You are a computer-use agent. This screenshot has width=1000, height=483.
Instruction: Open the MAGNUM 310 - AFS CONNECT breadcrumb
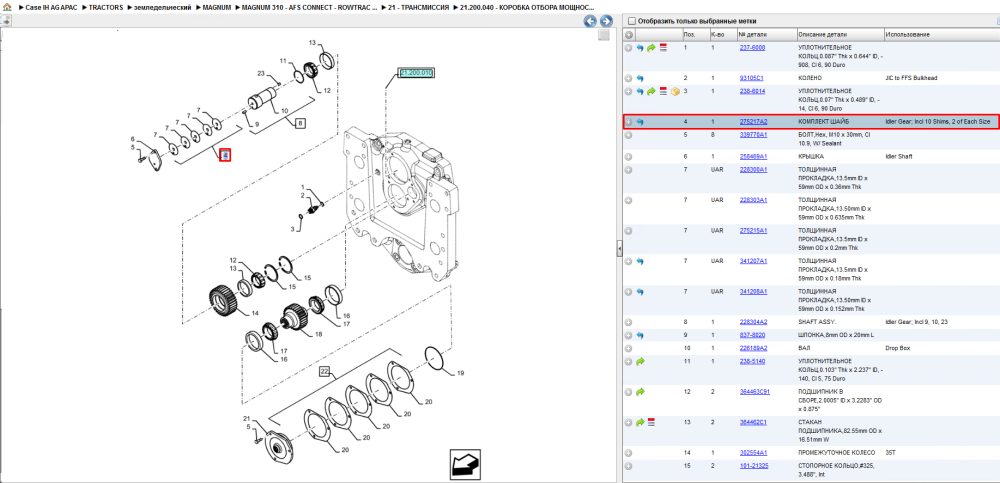tap(309, 7)
